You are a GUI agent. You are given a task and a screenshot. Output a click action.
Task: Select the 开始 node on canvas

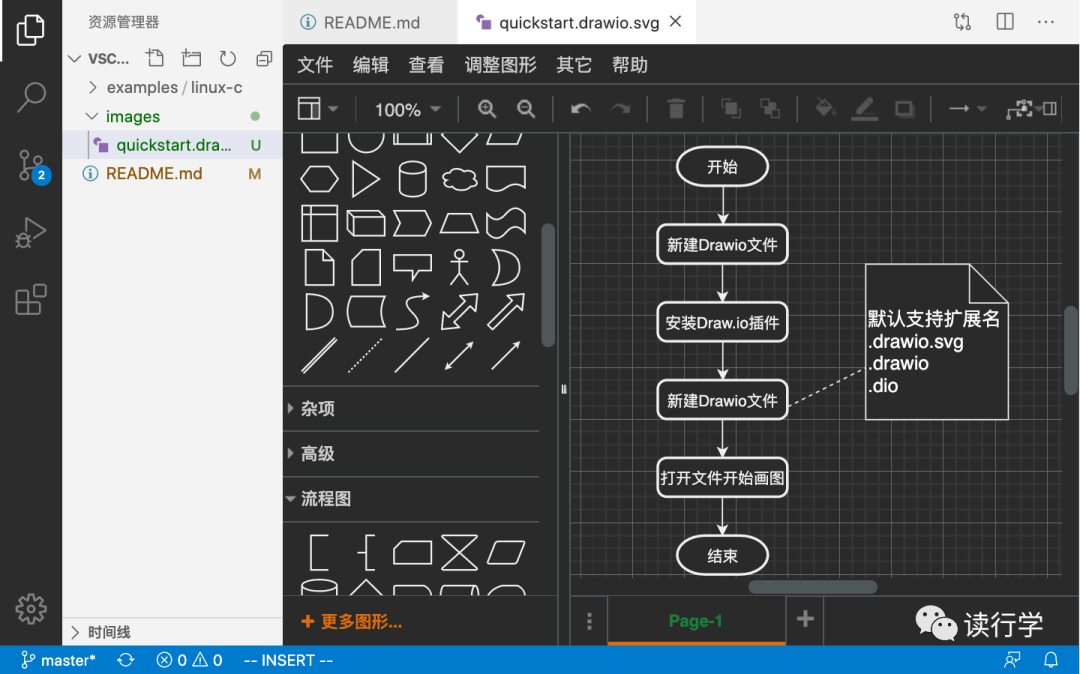(x=722, y=167)
